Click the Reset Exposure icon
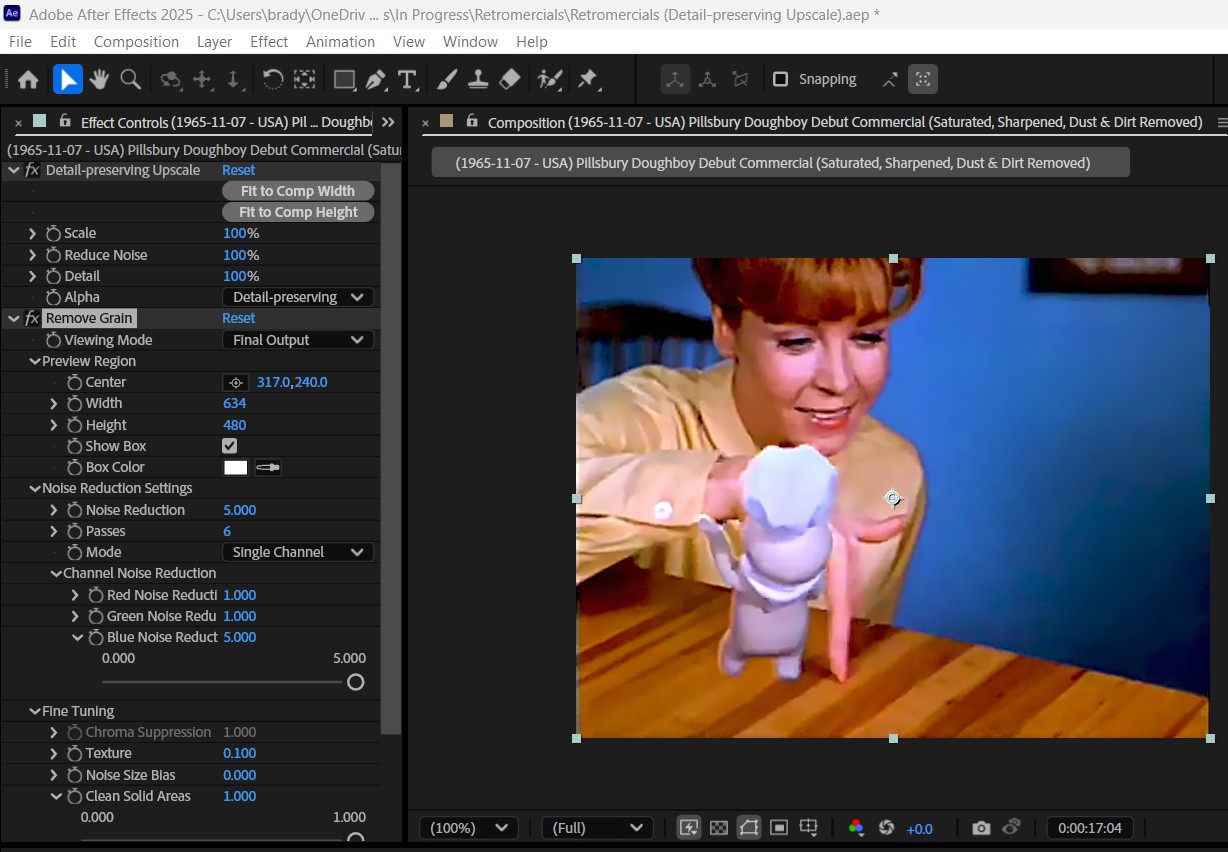Image resolution: width=1228 pixels, height=852 pixels. coord(886,828)
